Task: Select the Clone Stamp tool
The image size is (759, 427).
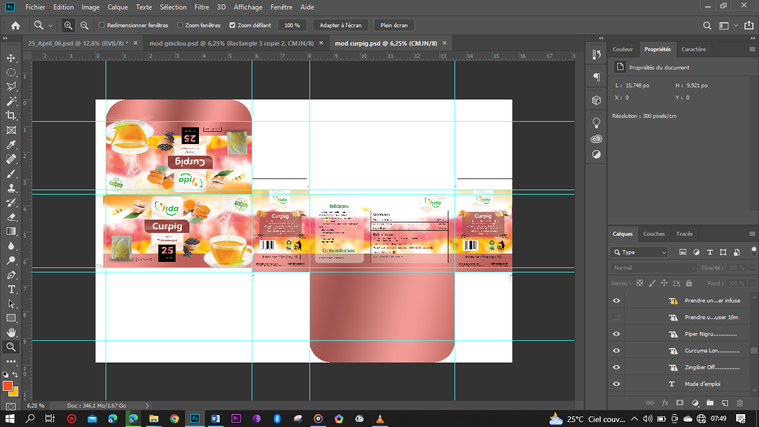Action: tap(11, 188)
